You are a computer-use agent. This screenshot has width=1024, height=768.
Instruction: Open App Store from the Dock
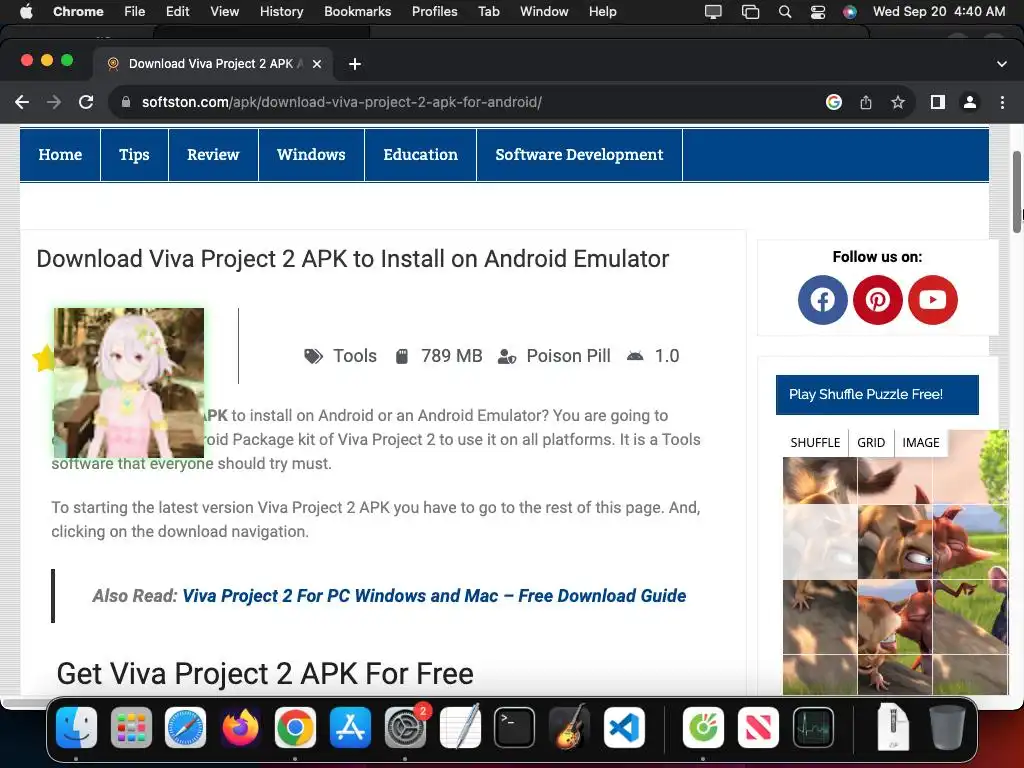350,727
